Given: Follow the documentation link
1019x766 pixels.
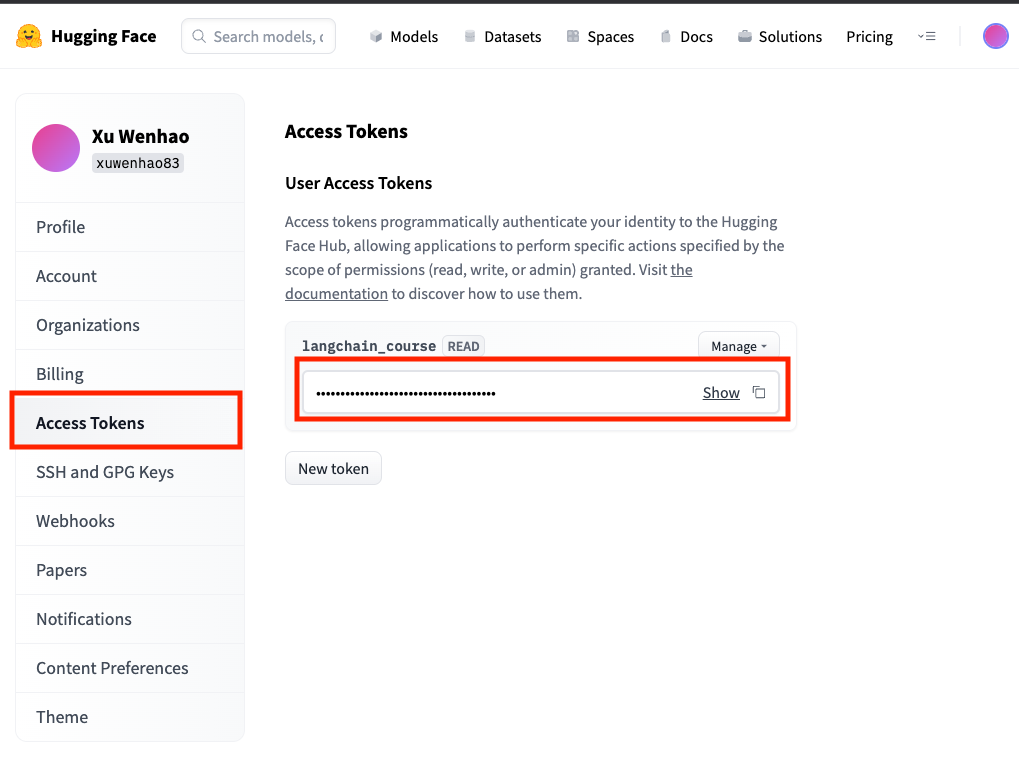Looking at the screenshot, I should coord(336,294).
